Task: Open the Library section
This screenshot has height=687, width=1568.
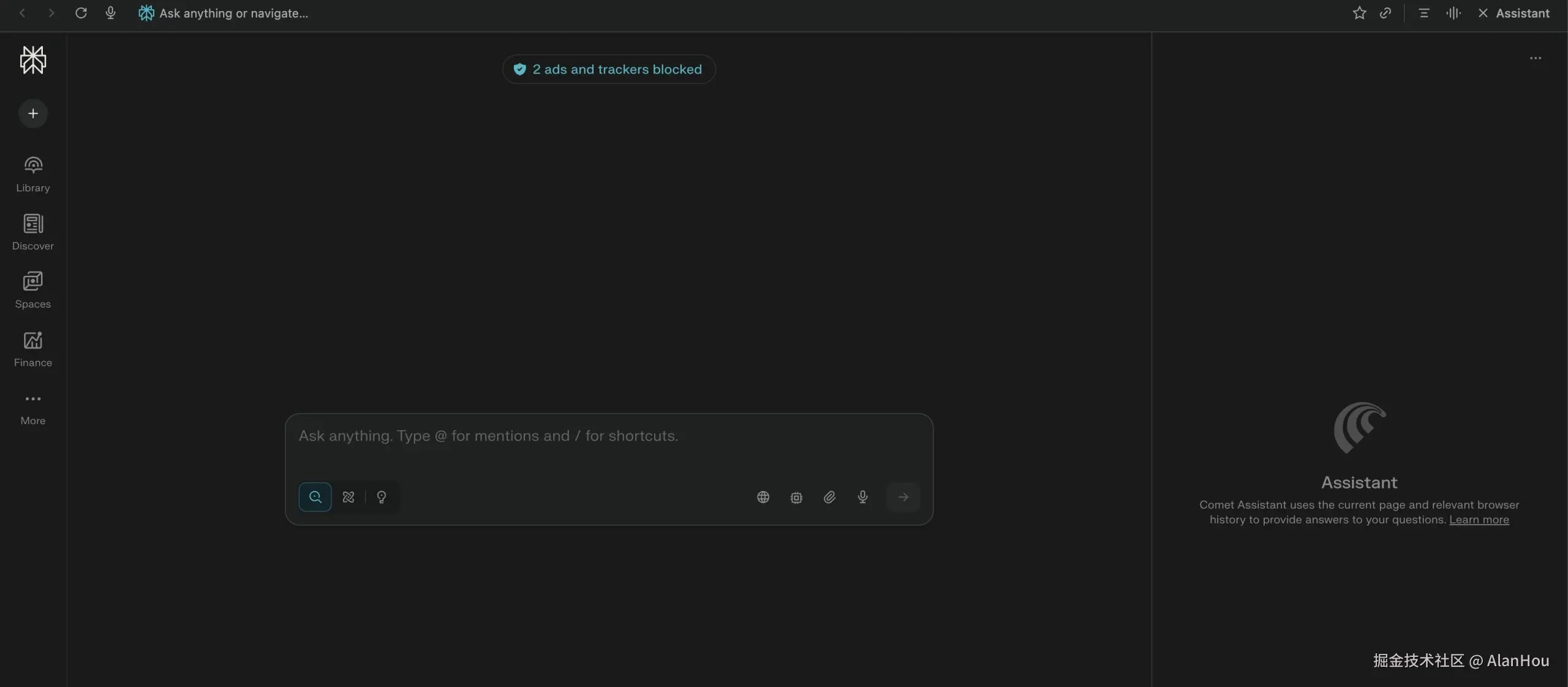Action: coord(33,174)
